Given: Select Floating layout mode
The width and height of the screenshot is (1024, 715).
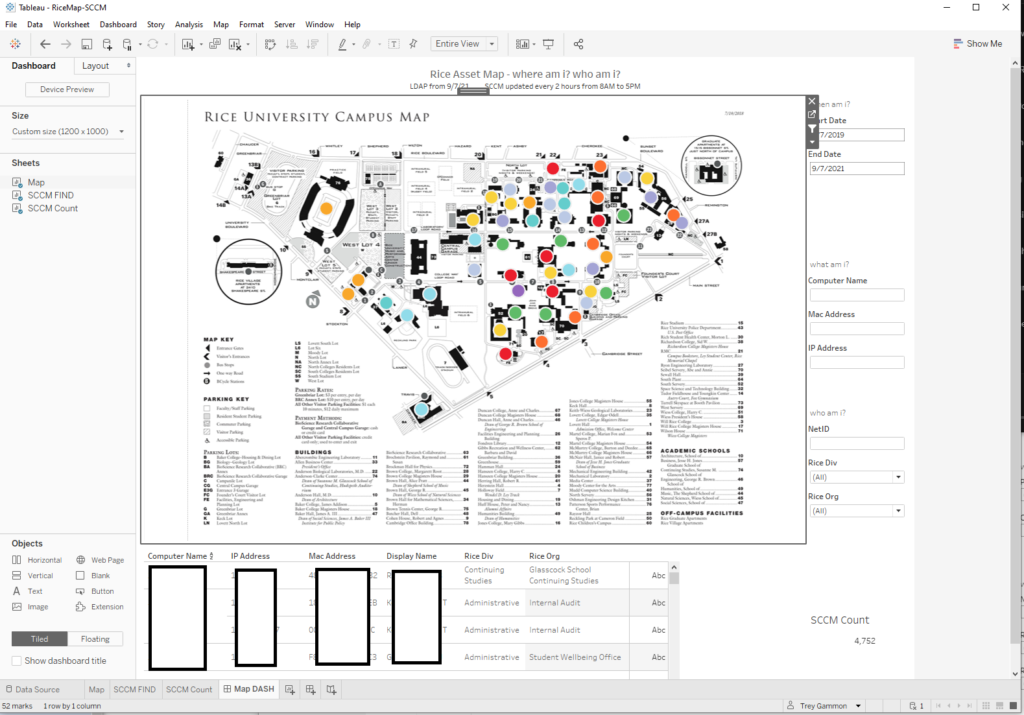Looking at the screenshot, I should coord(95,639).
